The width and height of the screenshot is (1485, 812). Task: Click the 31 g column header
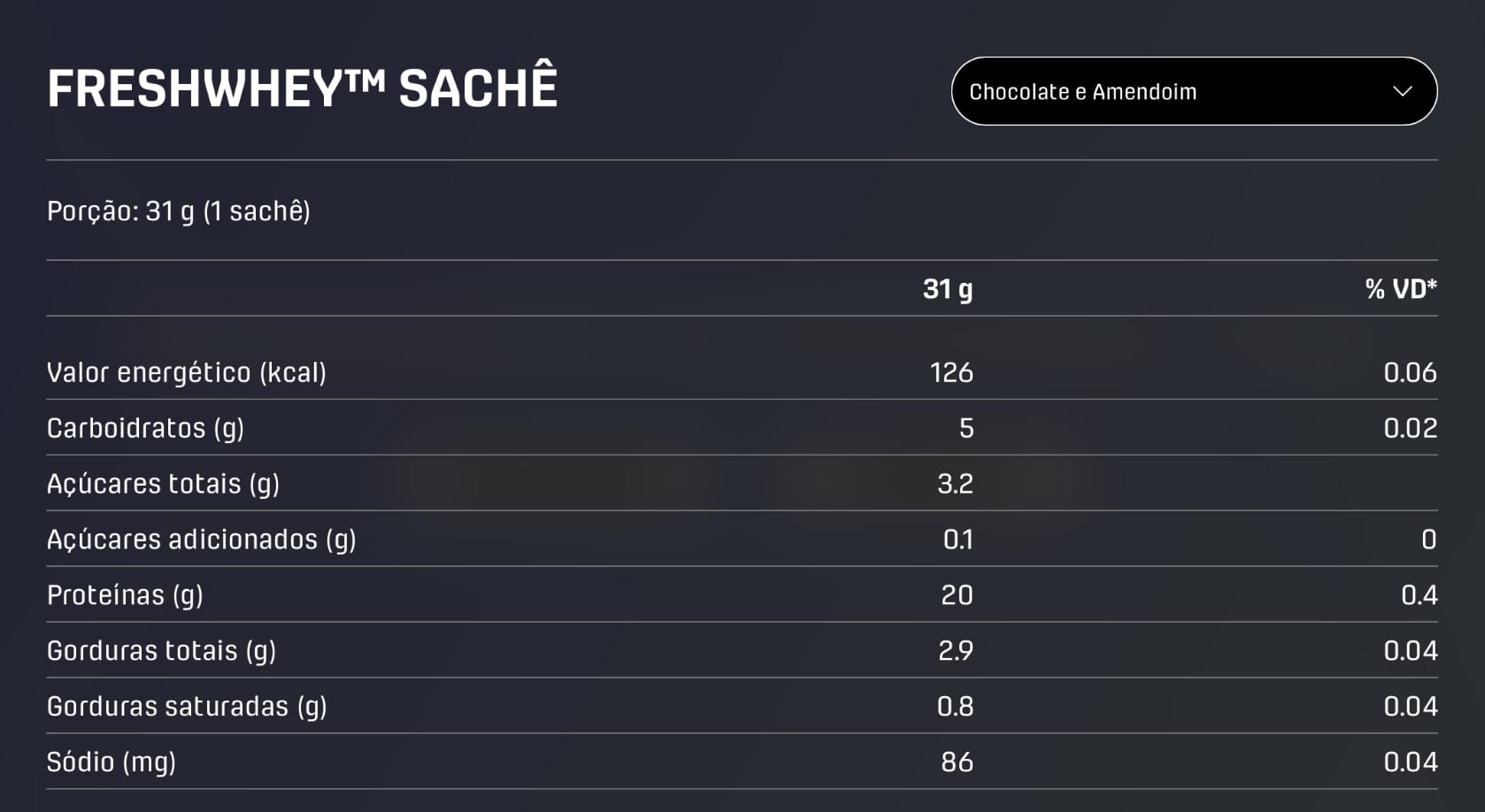point(947,289)
